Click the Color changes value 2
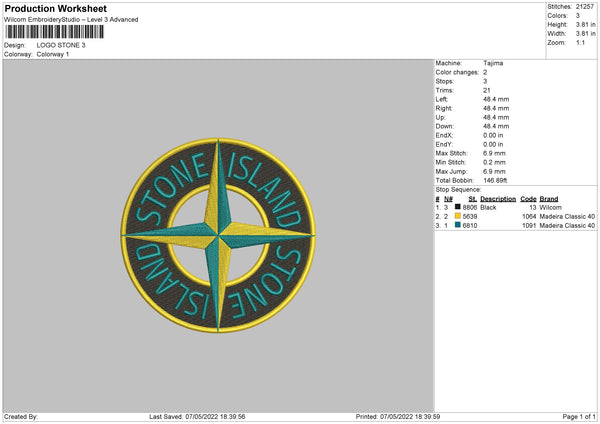The height and width of the screenshot is (424, 600). pyautogui.click(x=485, y=72)
